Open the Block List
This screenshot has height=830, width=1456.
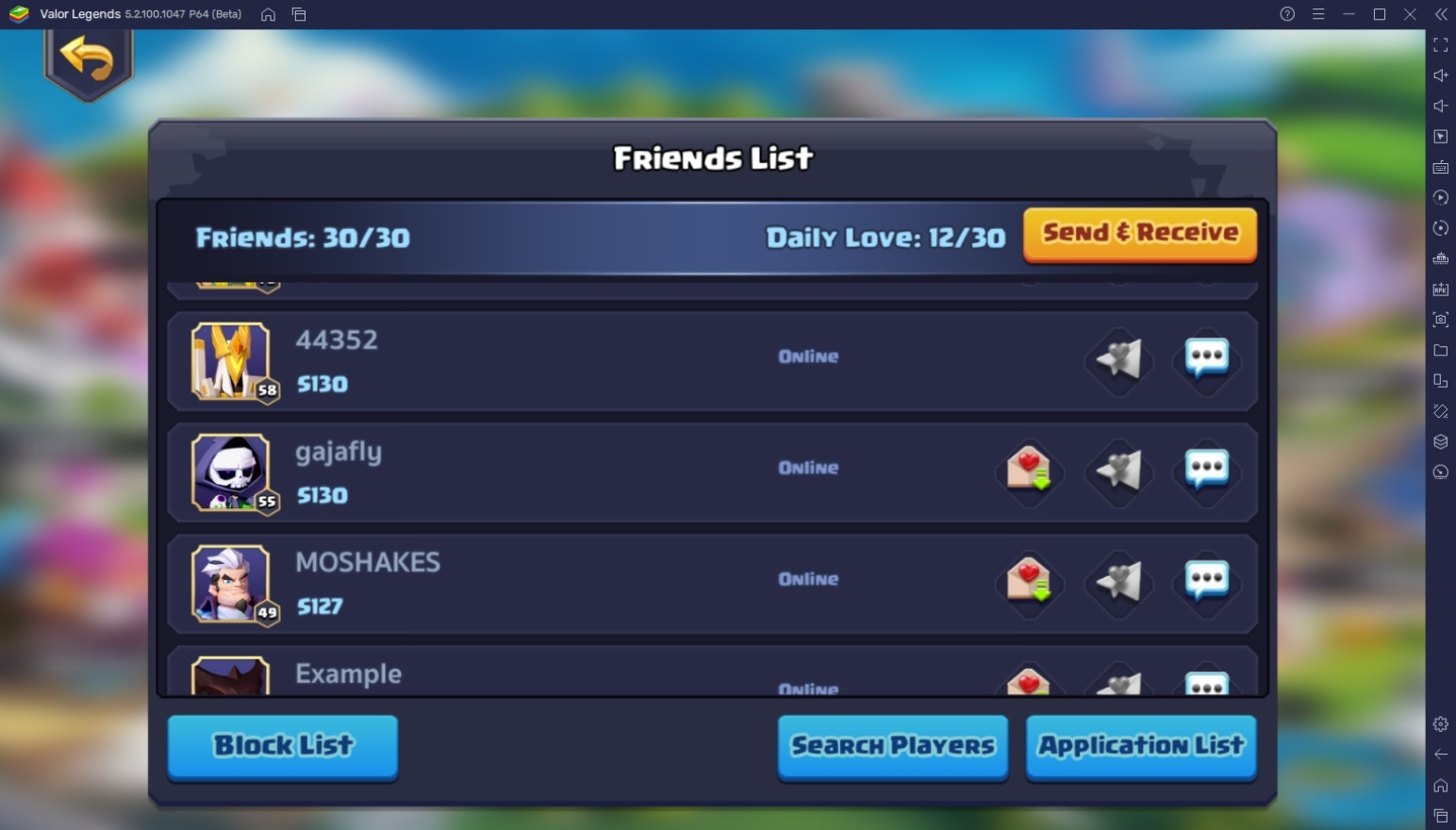[x=283, y=747]
